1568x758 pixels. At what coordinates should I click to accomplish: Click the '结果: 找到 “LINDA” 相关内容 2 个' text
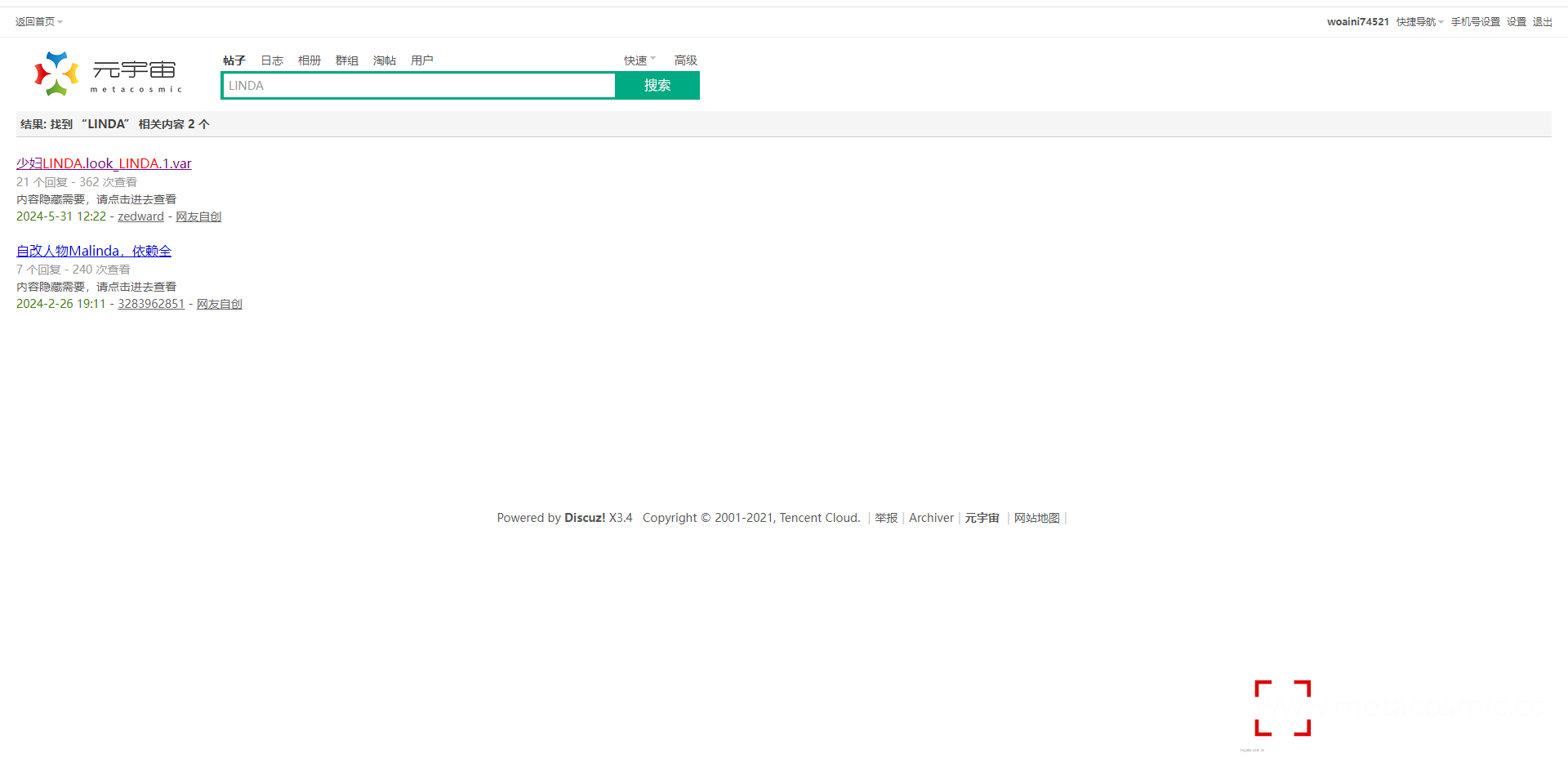click(115, 124)
